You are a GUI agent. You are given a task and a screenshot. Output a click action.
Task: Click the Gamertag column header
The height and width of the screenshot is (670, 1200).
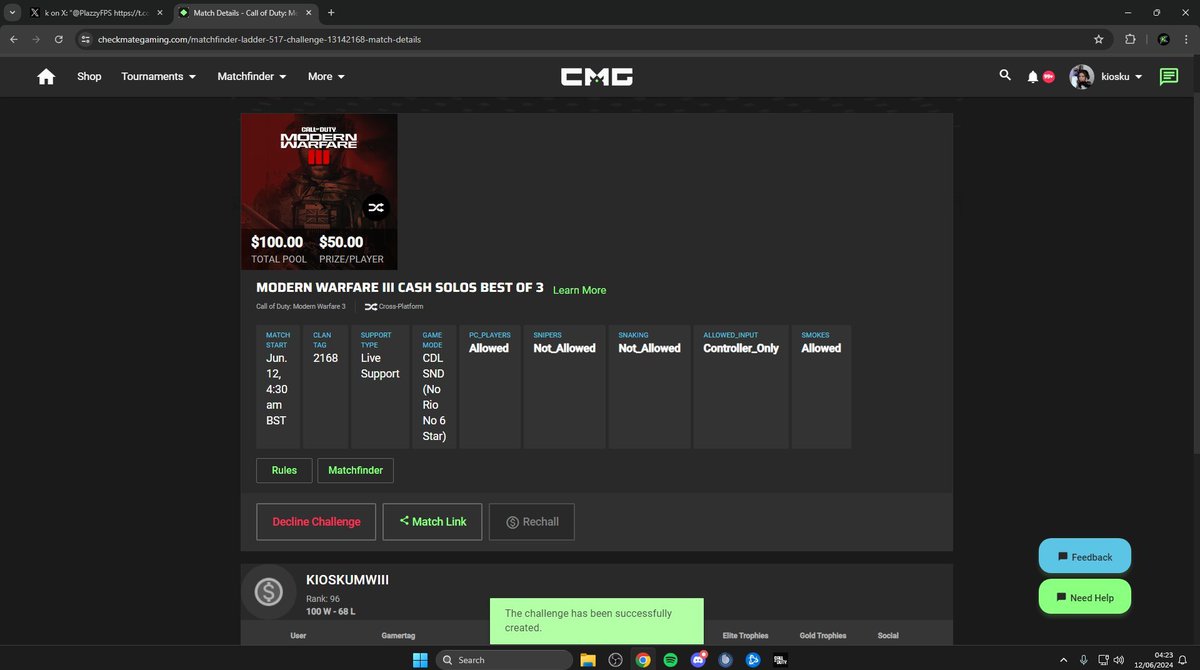pyautogui.click(x=398, y=635)
